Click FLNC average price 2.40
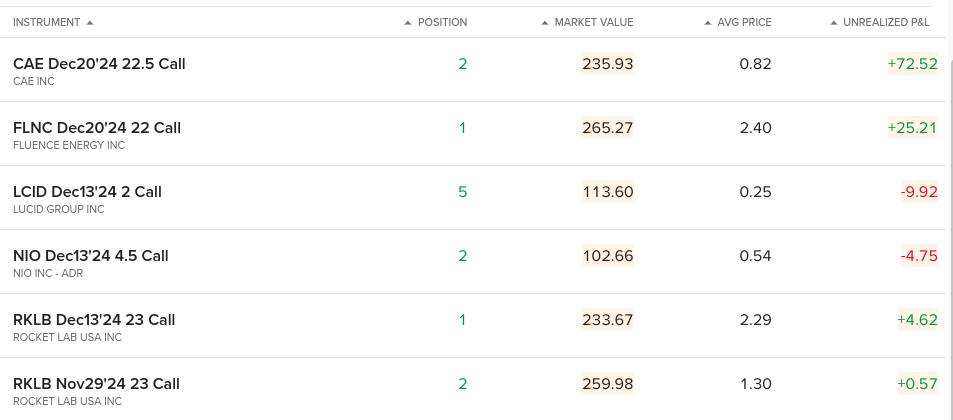953x420 pixels. click(x=755, y=128)
